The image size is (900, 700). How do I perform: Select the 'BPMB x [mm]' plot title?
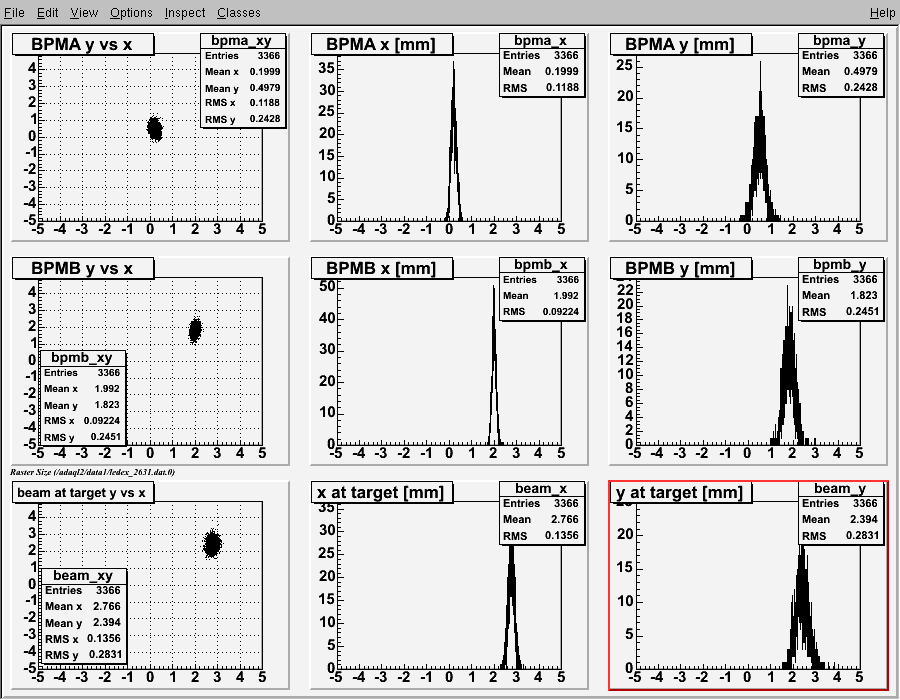coord(382,268)
